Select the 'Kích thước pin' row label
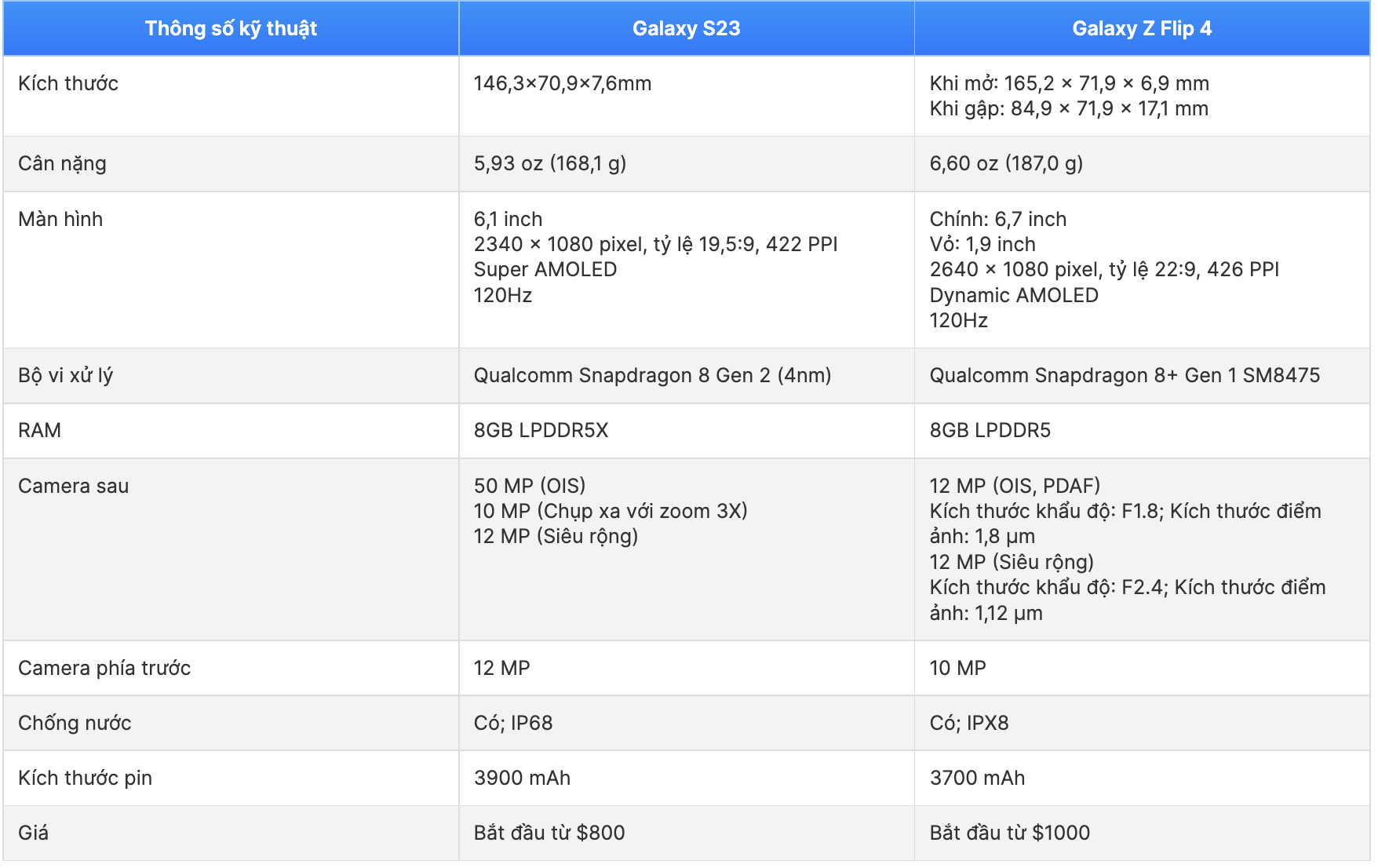The image size is (1378, 868). 85,778
